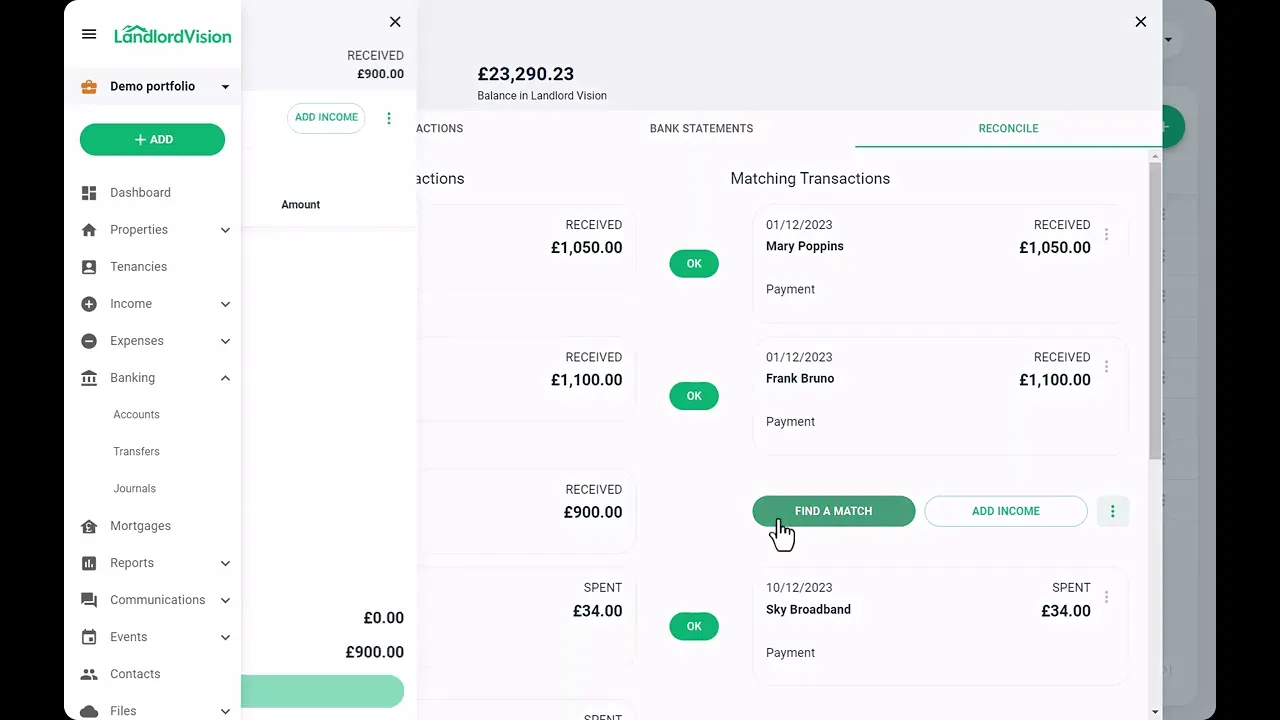Open three-dot menu beside Mary Poppins
Screen dimensions: 1280x720
coord(1106,234)
